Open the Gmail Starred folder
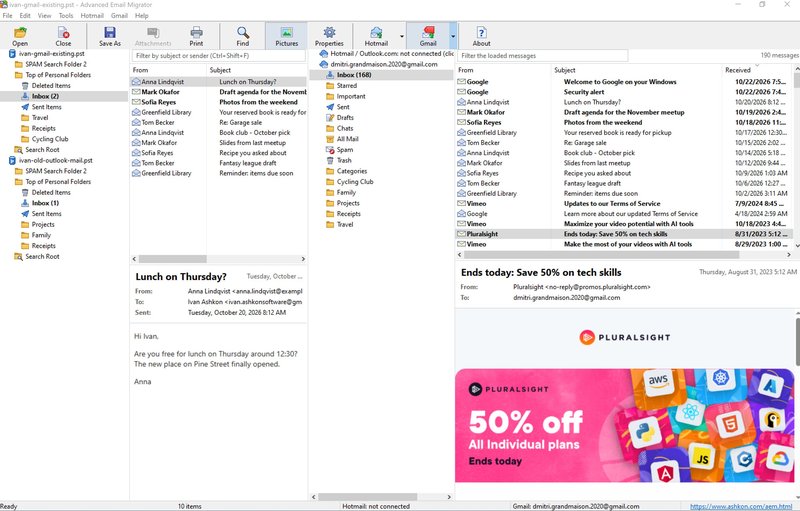 click(347, 86)
